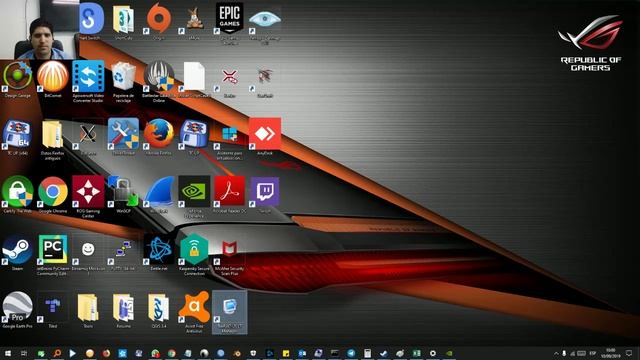Viewport: 640px width, 360px height.
Task: Open the Action Center notifications icon
Action: (629, 353)
